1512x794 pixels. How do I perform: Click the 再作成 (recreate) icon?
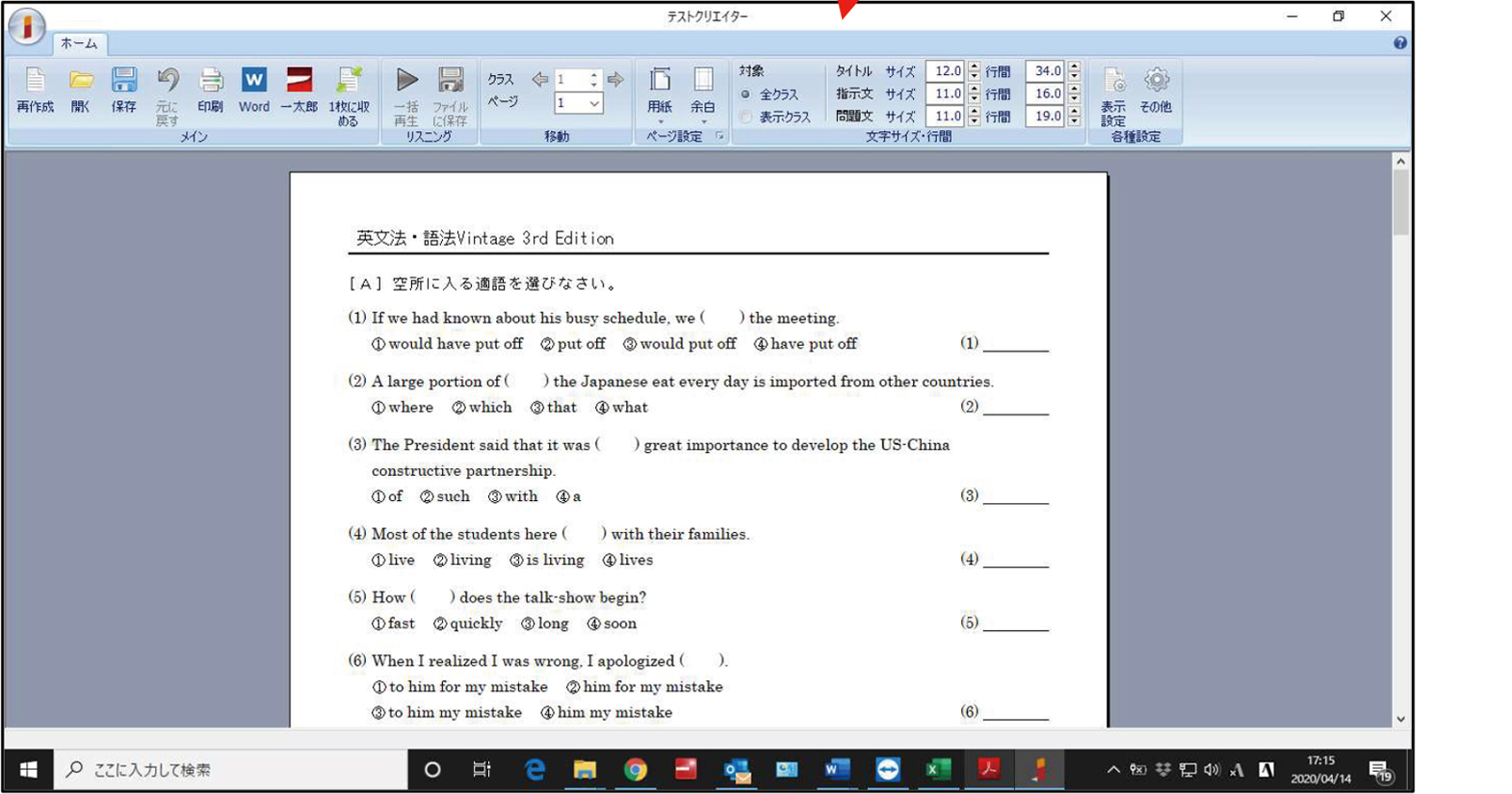tap(35, 90)
